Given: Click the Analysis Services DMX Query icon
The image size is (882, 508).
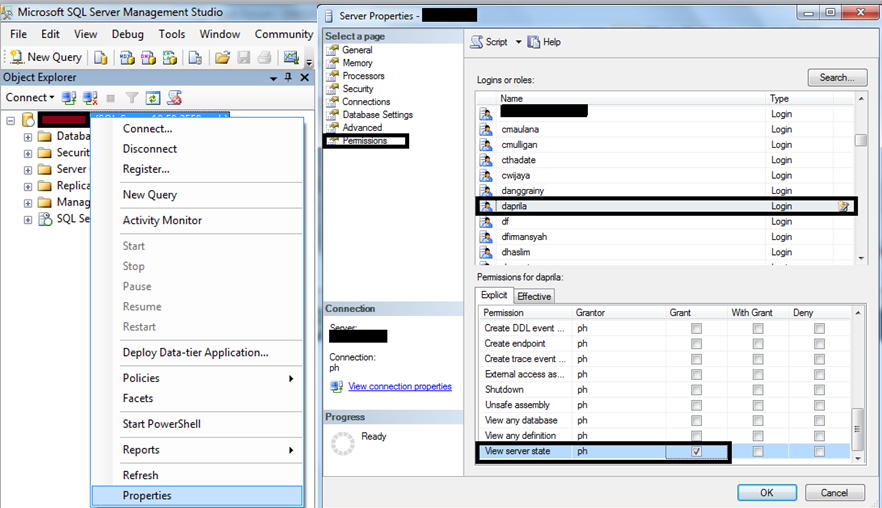Looking at the screenshot, I should pyautogui.click(x=148, y=57).
